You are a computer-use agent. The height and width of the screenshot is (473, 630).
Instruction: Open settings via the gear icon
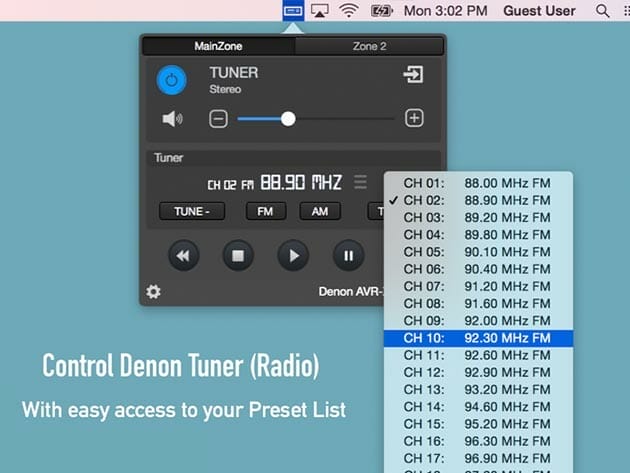[x=154, y=292]
